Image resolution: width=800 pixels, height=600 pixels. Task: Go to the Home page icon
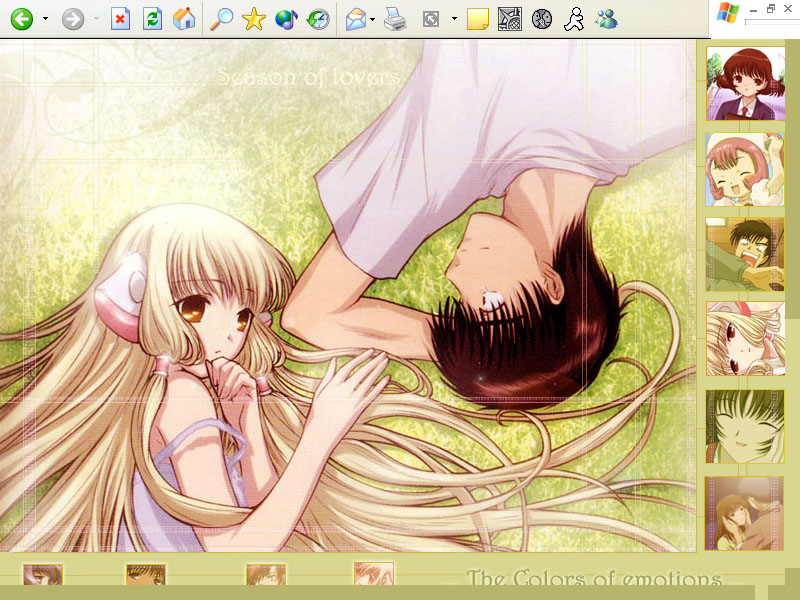(184, 19)
